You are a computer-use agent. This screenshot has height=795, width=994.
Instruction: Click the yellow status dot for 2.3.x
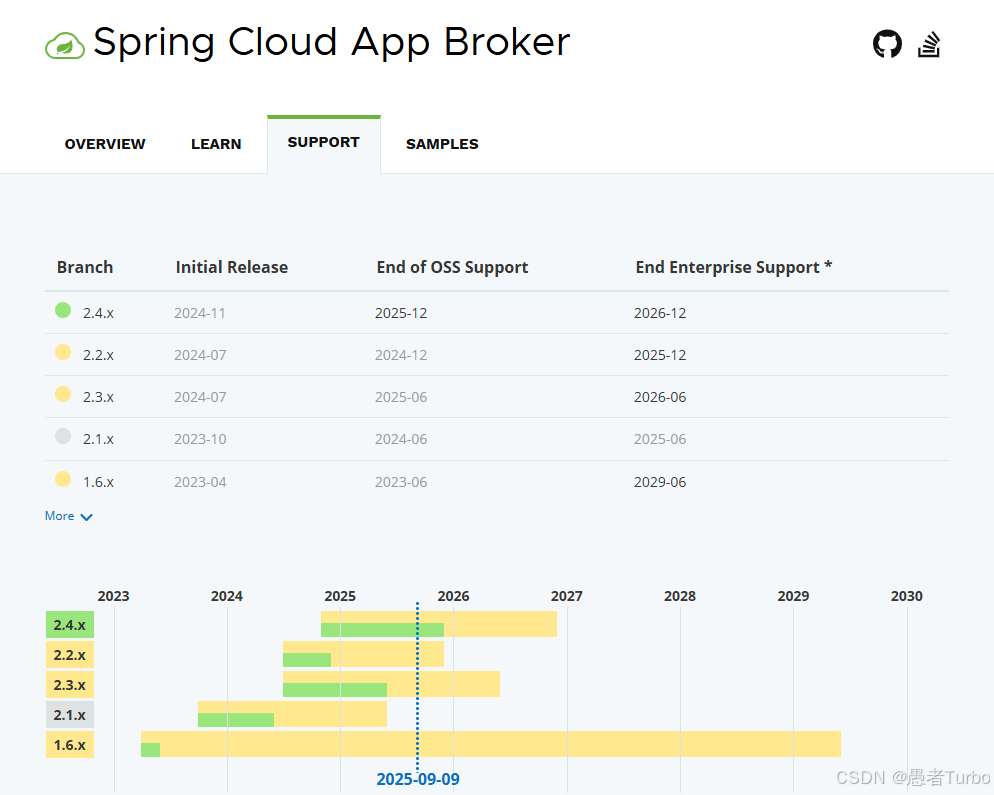coord(63,394)
